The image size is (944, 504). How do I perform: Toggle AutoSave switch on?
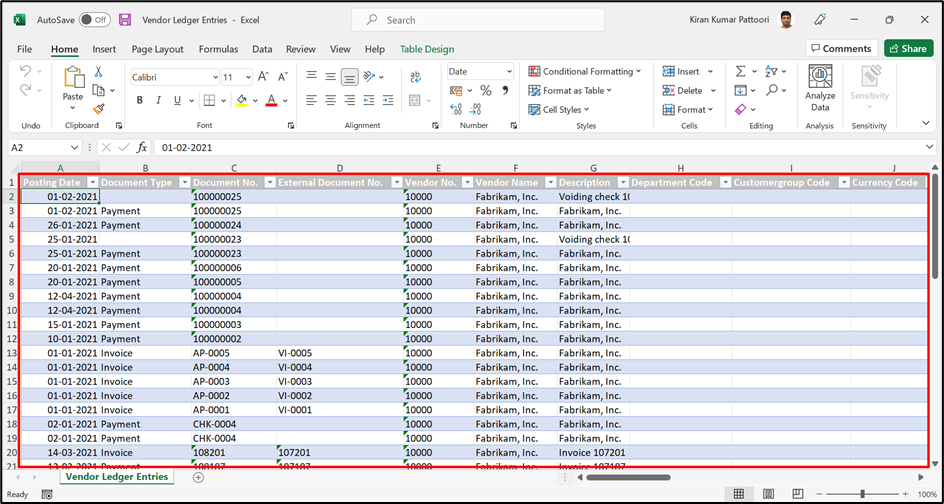point(94,20)
